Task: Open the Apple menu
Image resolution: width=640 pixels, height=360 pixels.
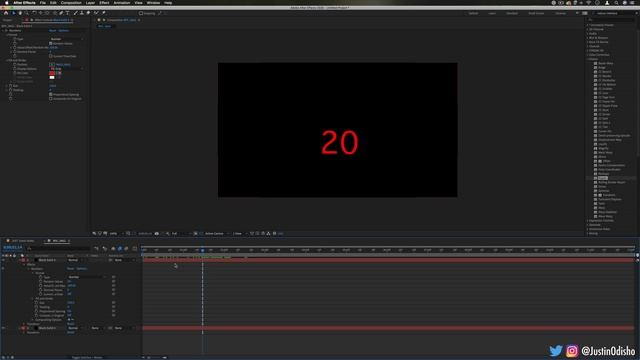Action: click(6, 3)
